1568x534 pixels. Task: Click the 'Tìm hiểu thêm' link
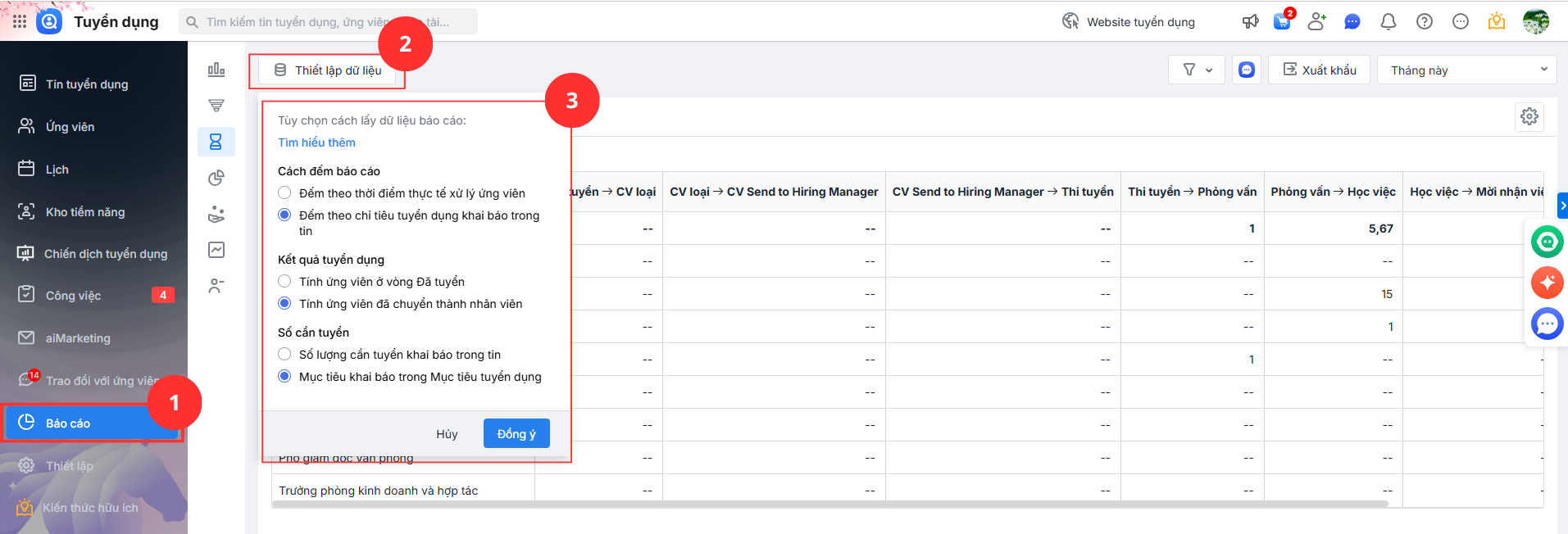click(316, 143)
